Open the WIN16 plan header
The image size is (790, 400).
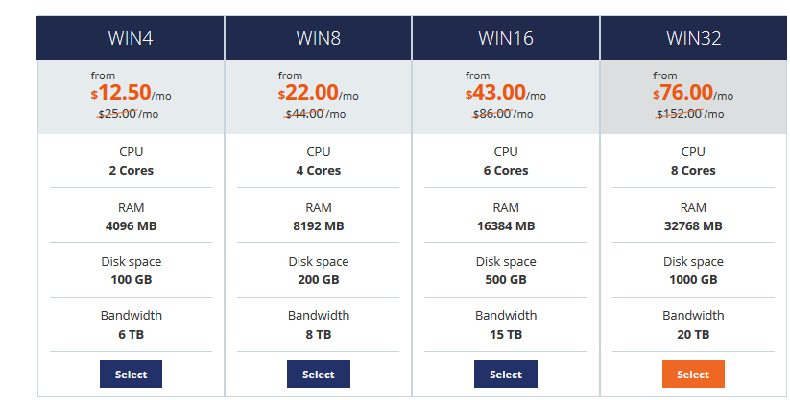coord(506,38)
